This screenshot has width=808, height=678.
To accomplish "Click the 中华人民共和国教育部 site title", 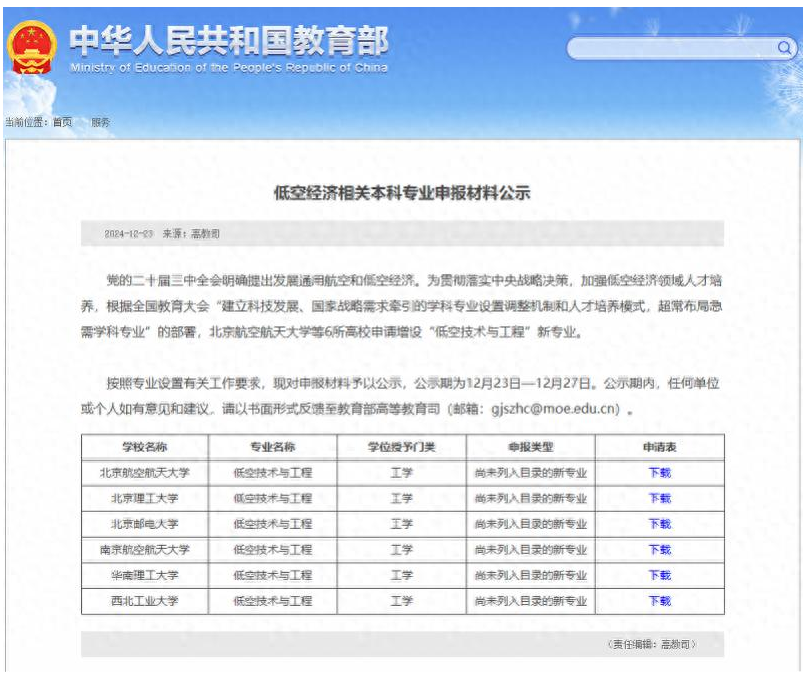I will tap(228, 40).
